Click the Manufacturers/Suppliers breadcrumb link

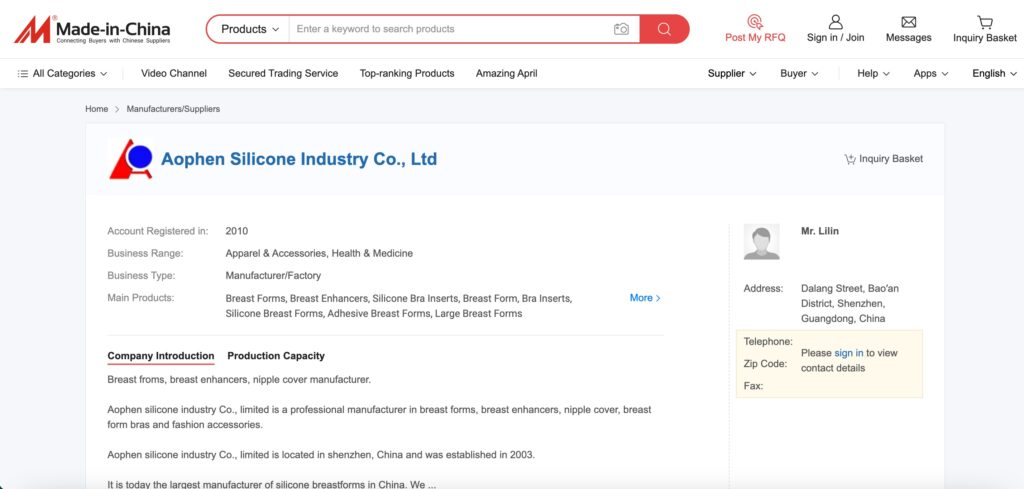tap(173, 109)
